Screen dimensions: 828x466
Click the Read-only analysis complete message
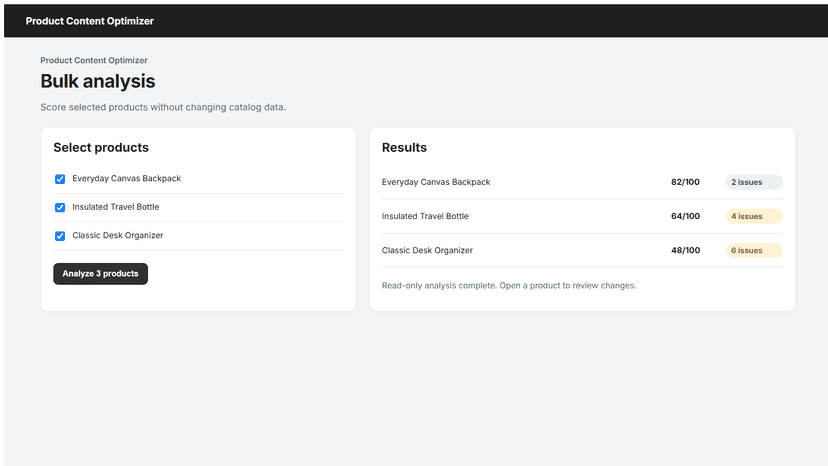point(509,286)
